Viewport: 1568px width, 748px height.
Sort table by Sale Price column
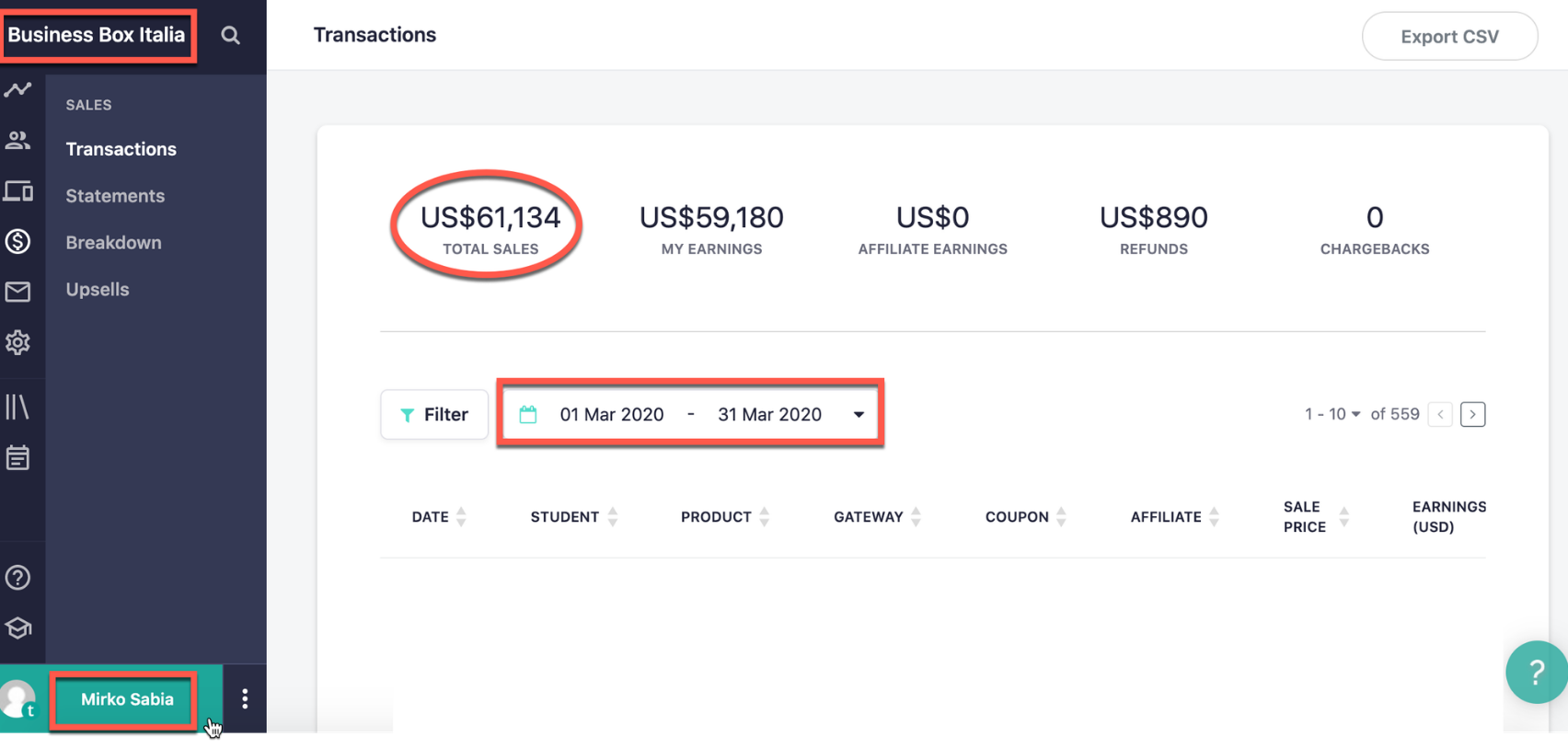pos(1316,517)
